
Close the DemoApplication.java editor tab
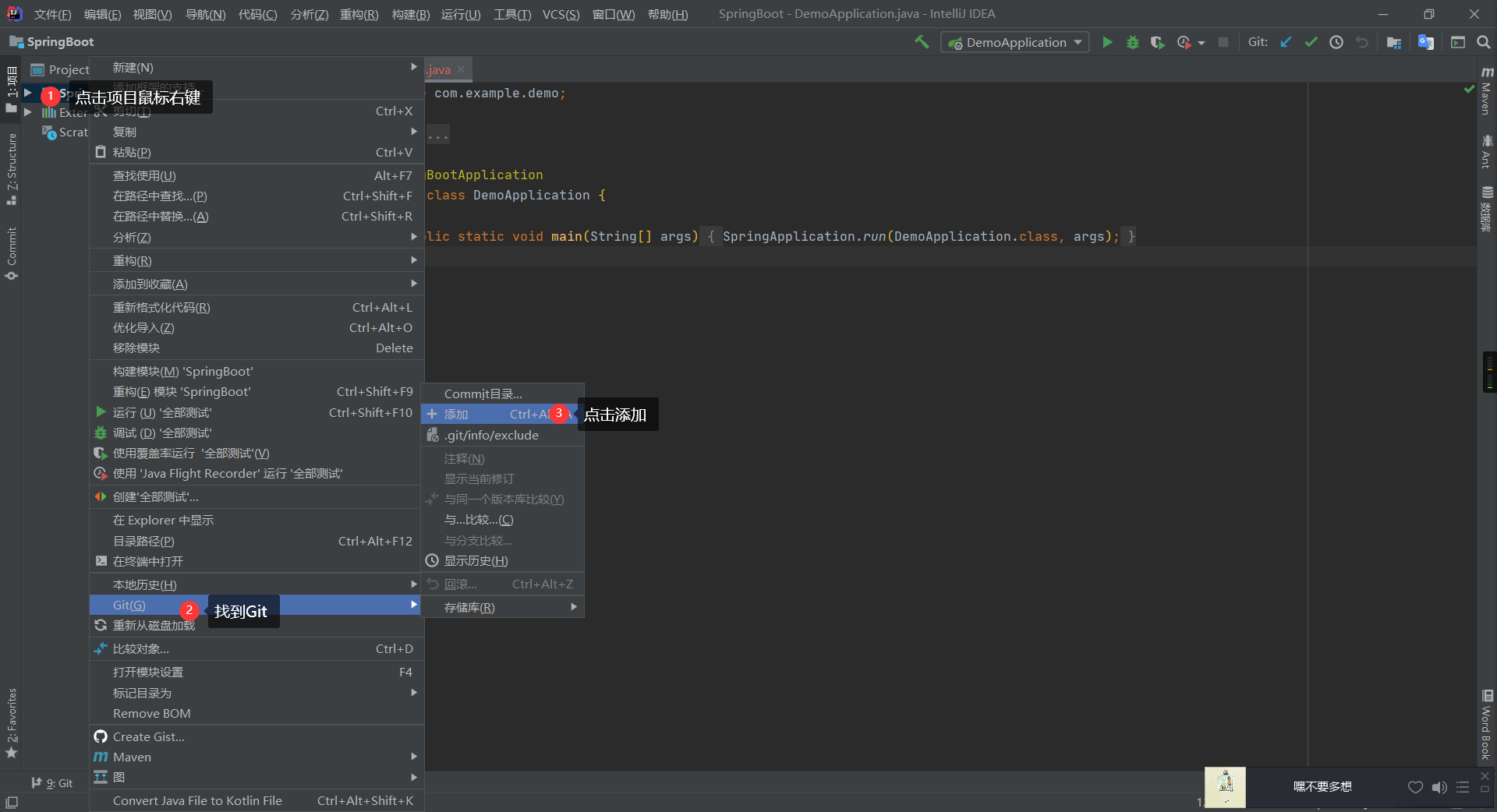461,69
